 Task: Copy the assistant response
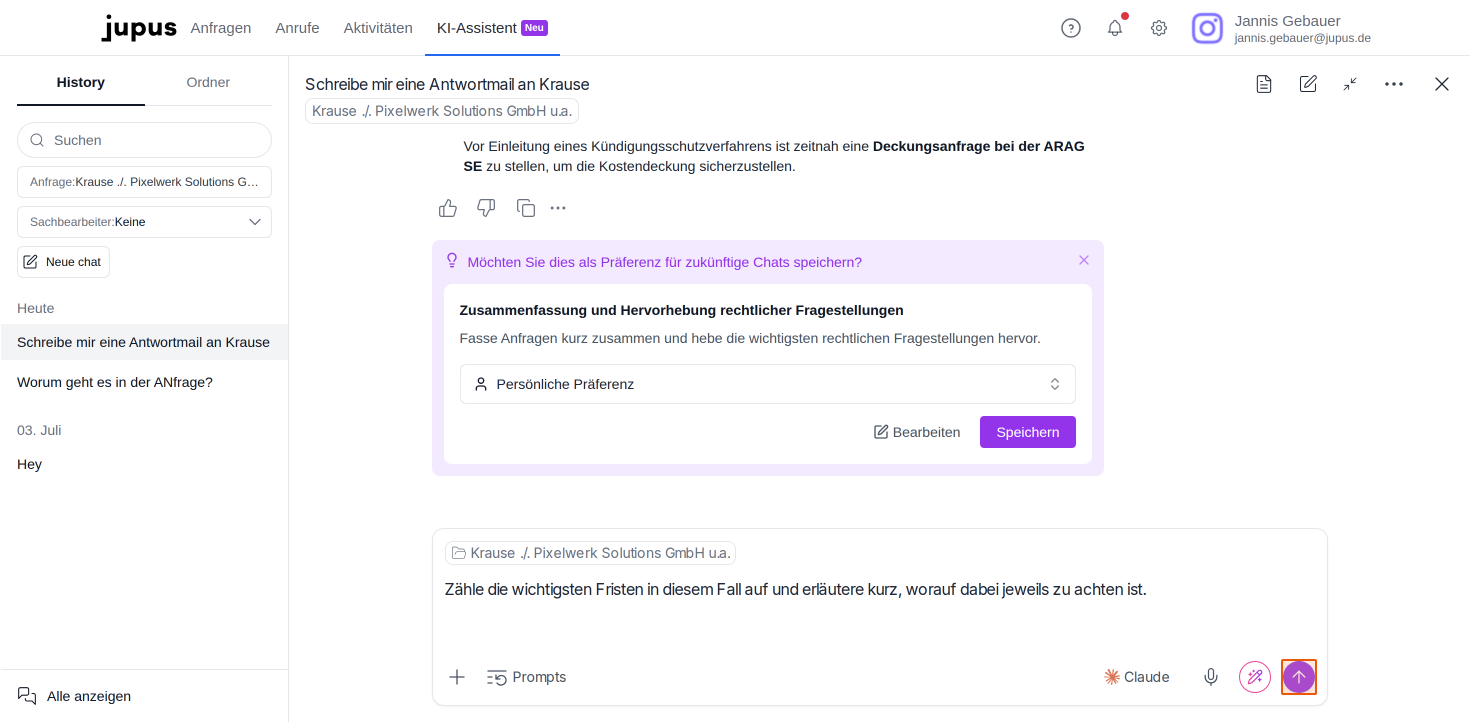click(x=526, y=208)
